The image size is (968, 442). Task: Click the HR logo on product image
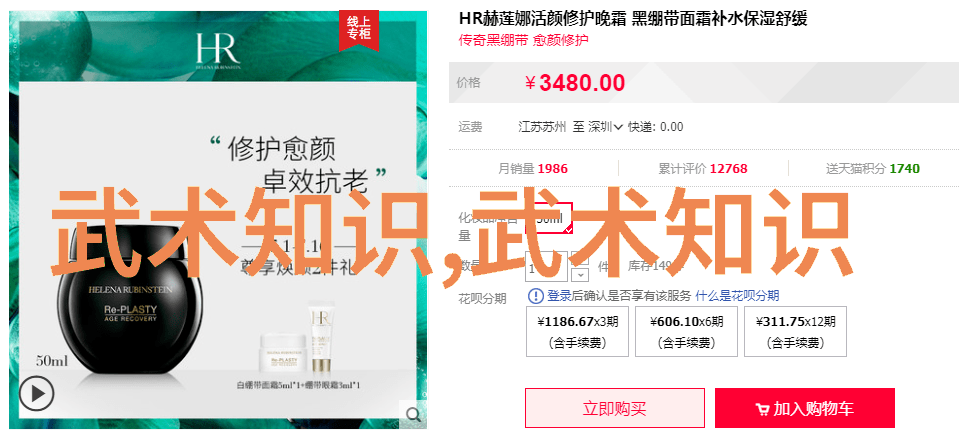pos(218,50)
